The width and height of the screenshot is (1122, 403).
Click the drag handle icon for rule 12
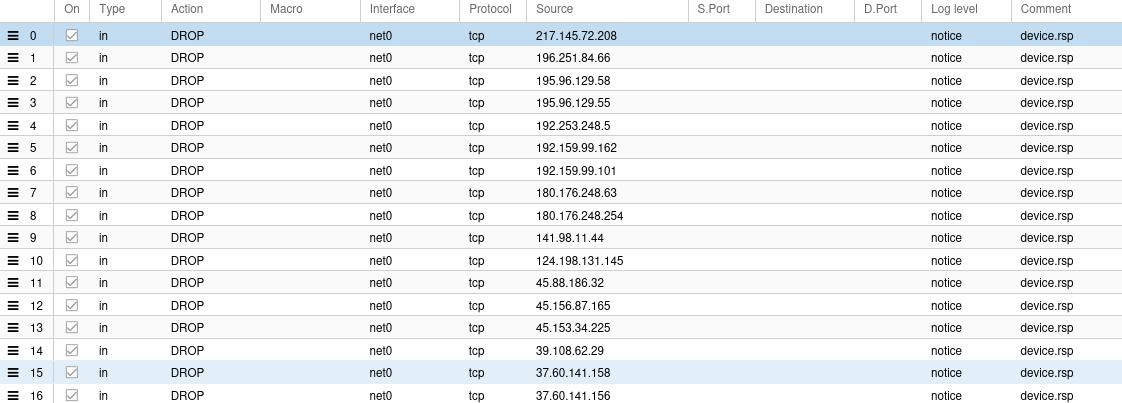coord(13,306)
